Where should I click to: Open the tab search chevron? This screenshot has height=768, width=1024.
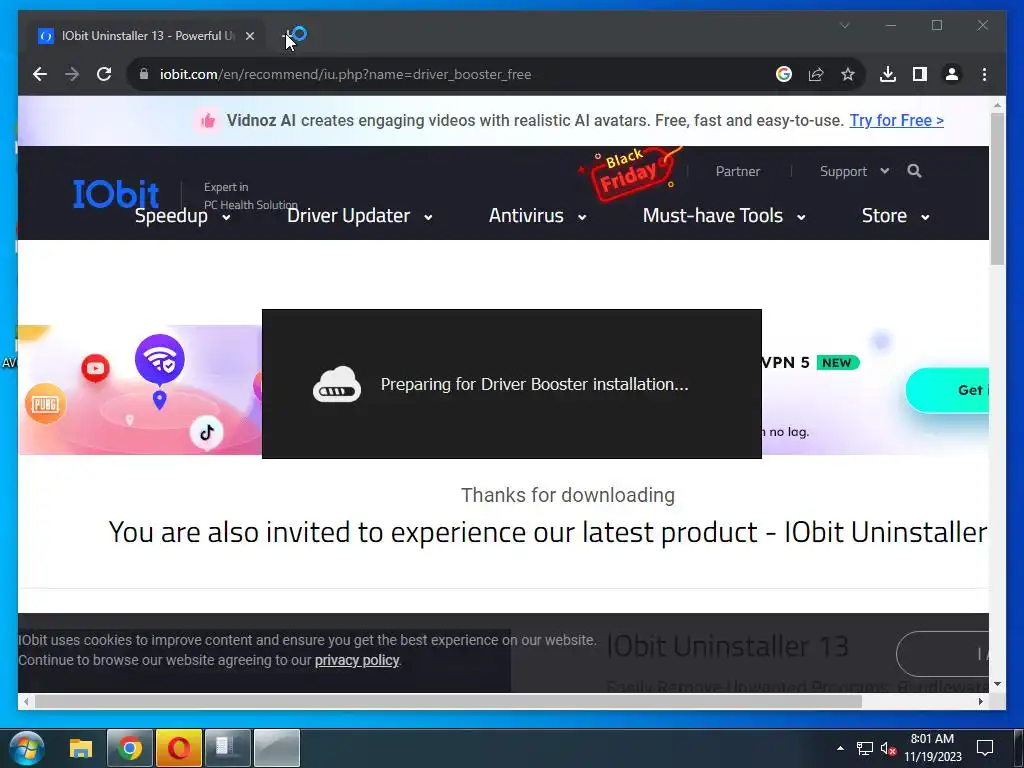pos(844,25)
